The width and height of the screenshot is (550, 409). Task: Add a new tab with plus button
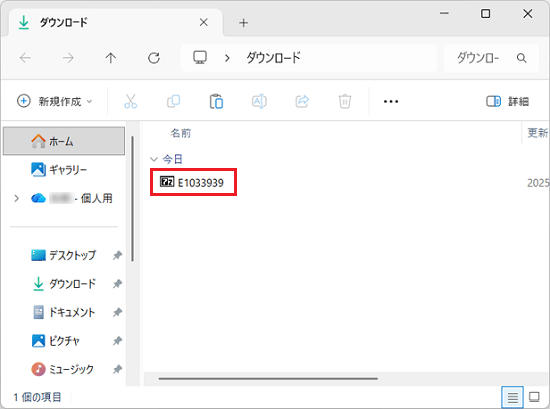click(x=243, y=23)
